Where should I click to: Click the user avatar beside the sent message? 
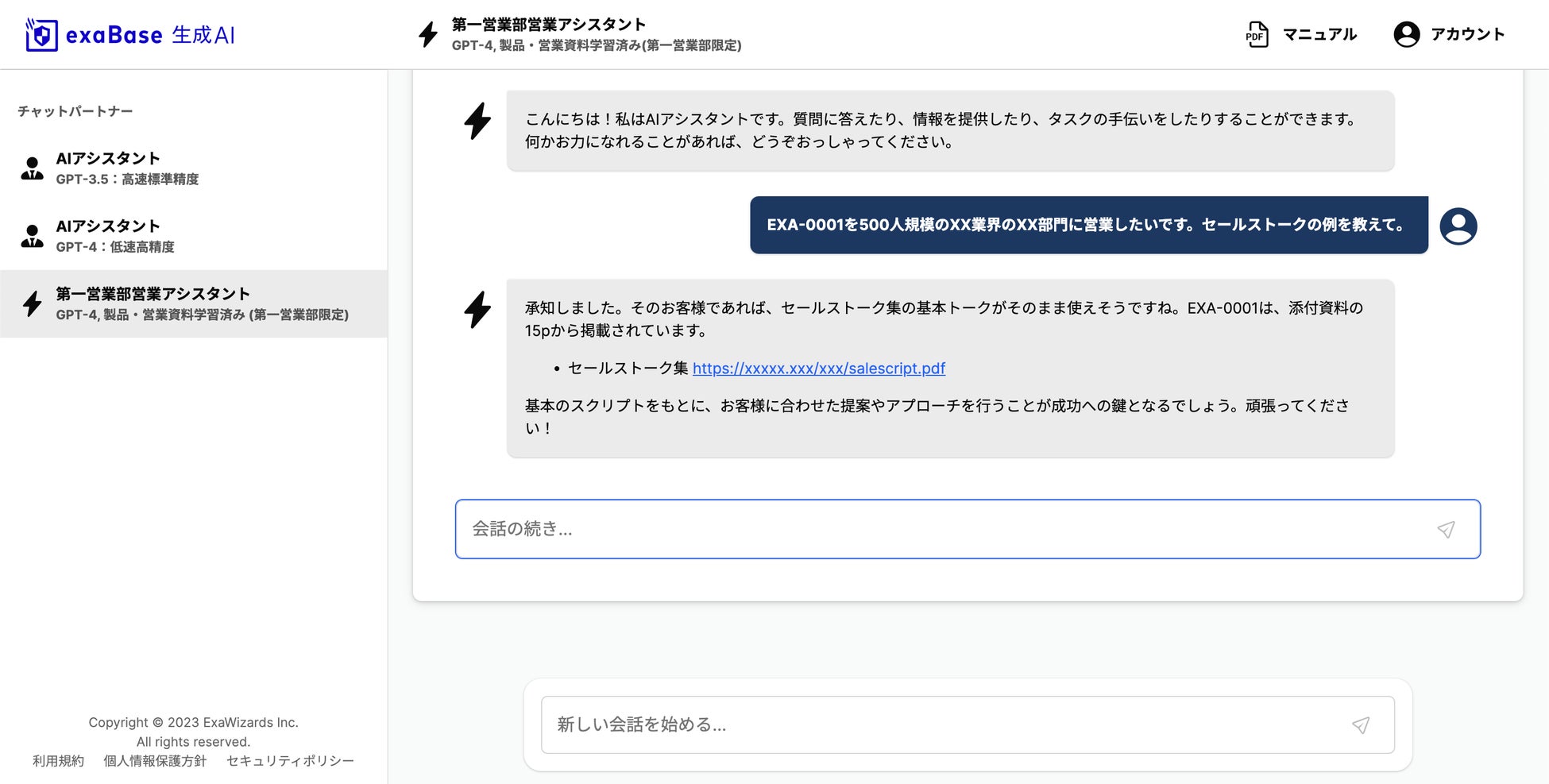tap(1458, 226)
